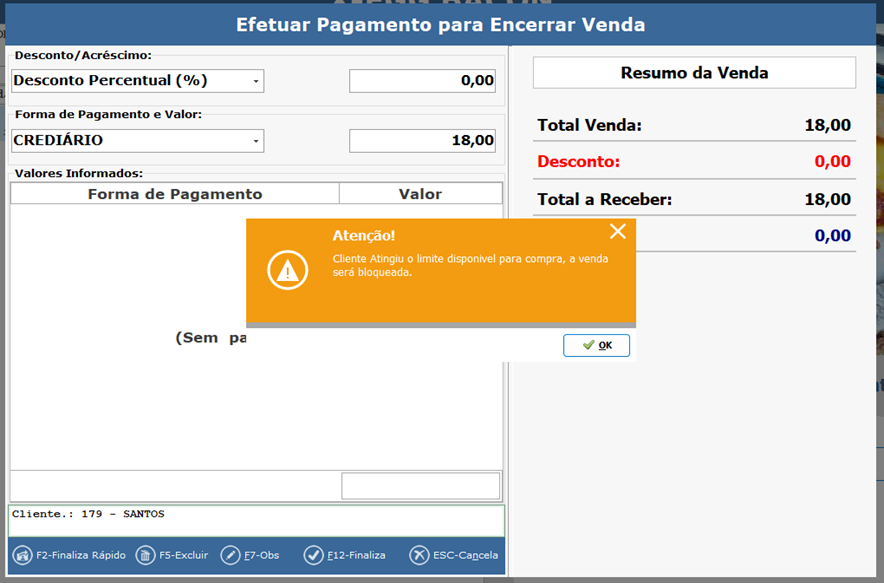Image resolution: width=884 pixels, height=583 pixels.
Task: Open F7-Obs pencil note icon
Action: (x=231, y=555)
